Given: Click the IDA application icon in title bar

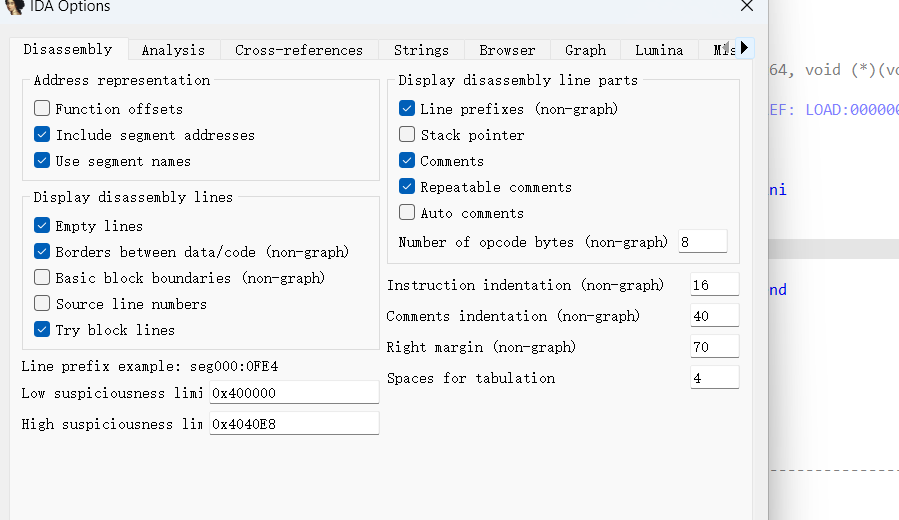Looking at the screenshot, I should (x=15, y=6).
